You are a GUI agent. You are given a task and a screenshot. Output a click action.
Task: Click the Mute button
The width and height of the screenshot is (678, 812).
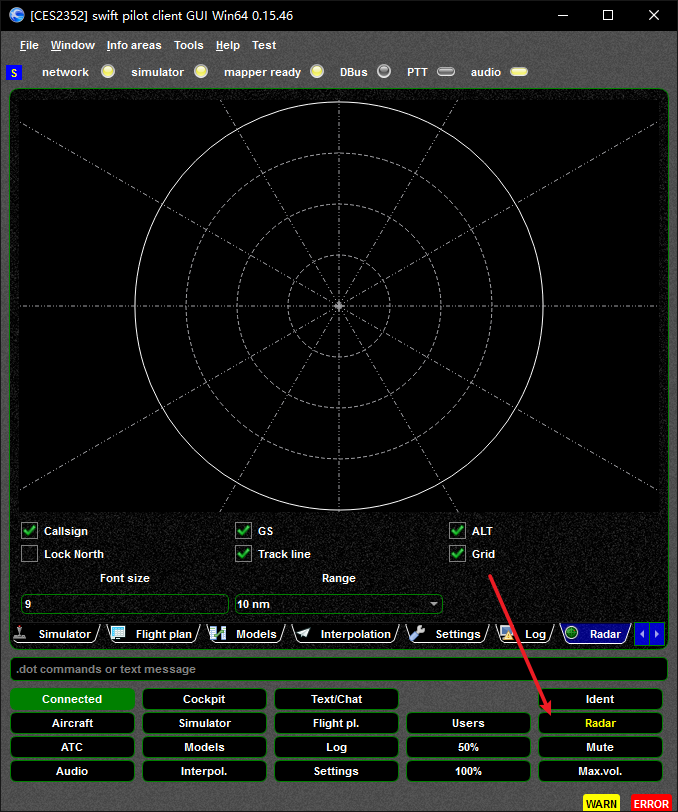coord(600,747)
